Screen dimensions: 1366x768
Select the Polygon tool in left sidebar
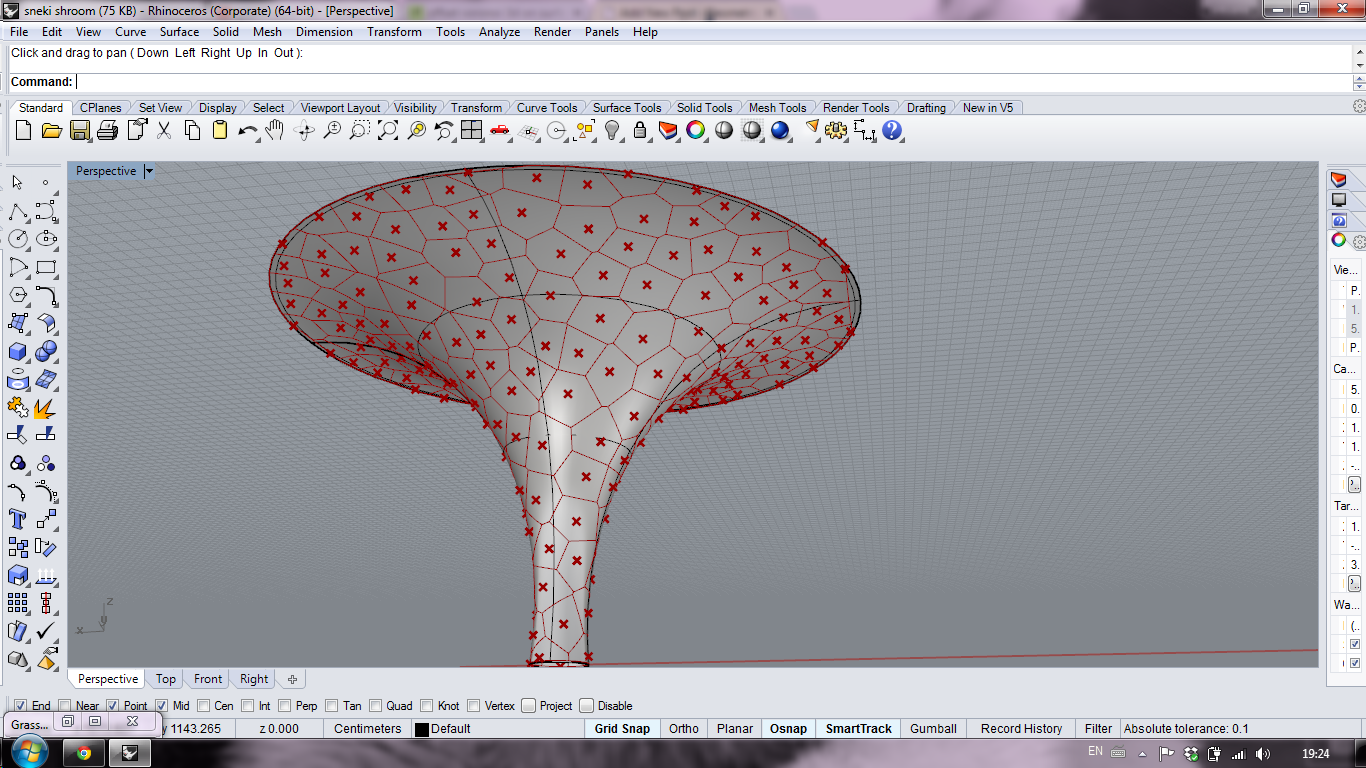click(17, 295)
